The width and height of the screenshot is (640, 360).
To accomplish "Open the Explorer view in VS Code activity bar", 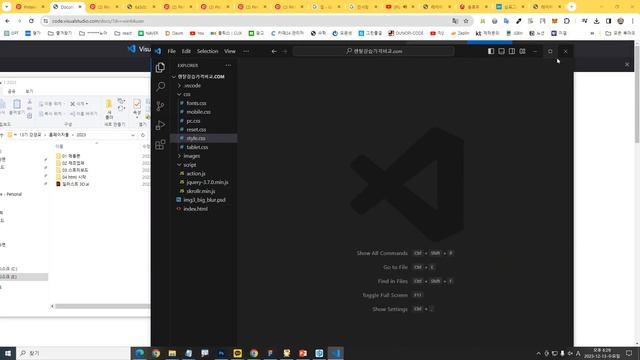I will (160, 67).
